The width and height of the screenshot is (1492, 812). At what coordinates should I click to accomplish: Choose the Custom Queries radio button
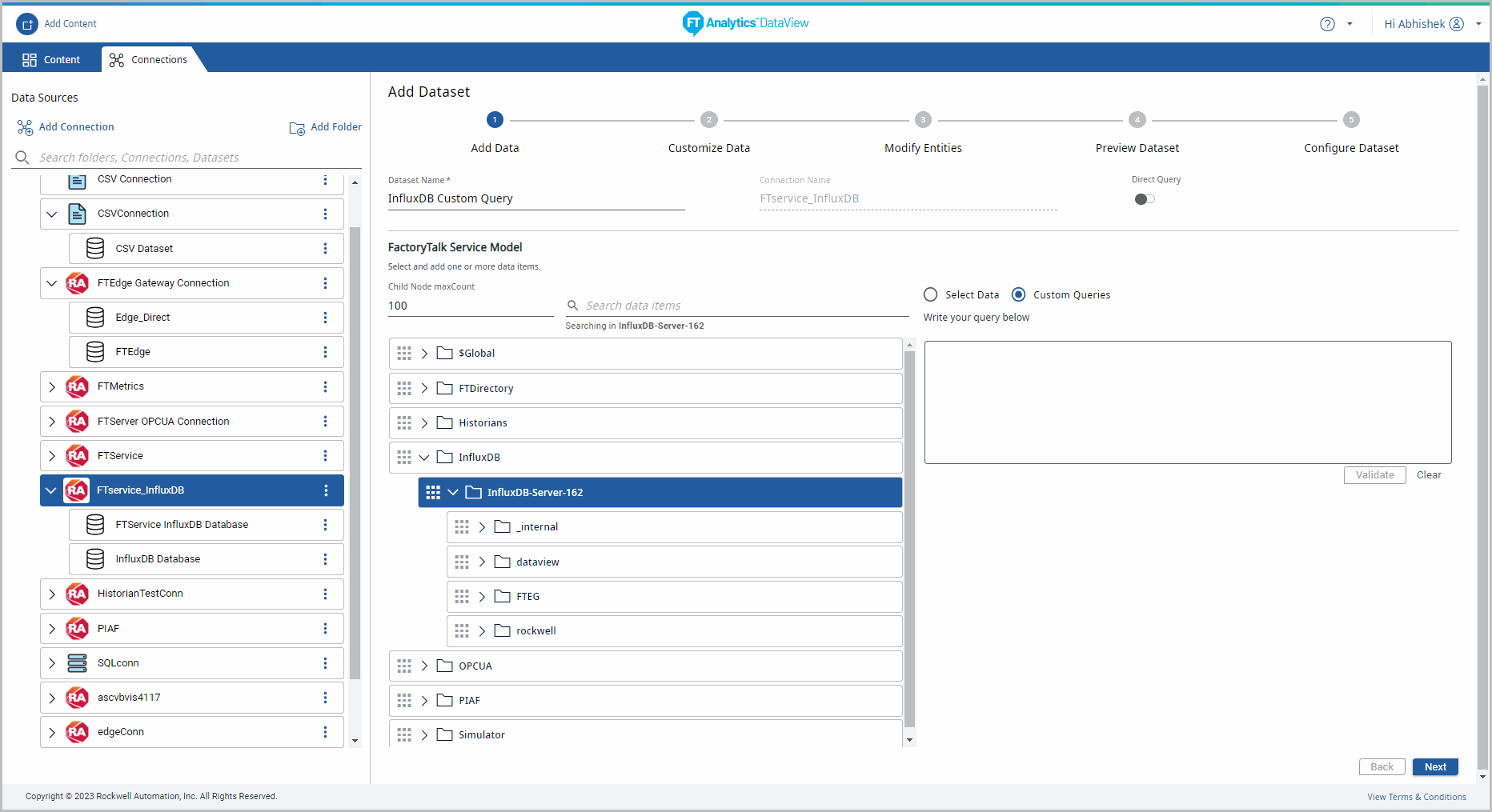[x=1018, y=294]
